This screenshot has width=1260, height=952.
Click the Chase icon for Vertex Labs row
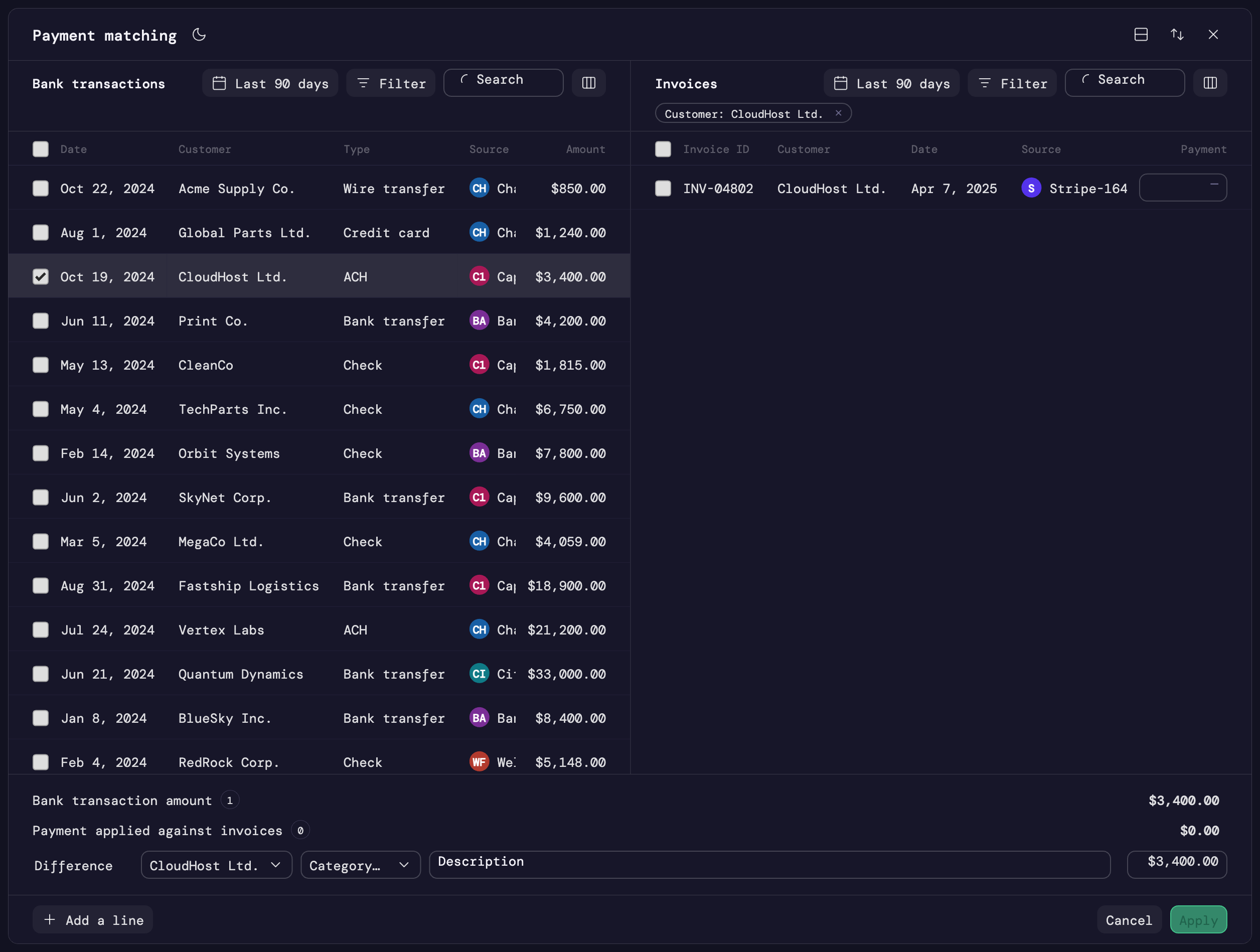479,629
